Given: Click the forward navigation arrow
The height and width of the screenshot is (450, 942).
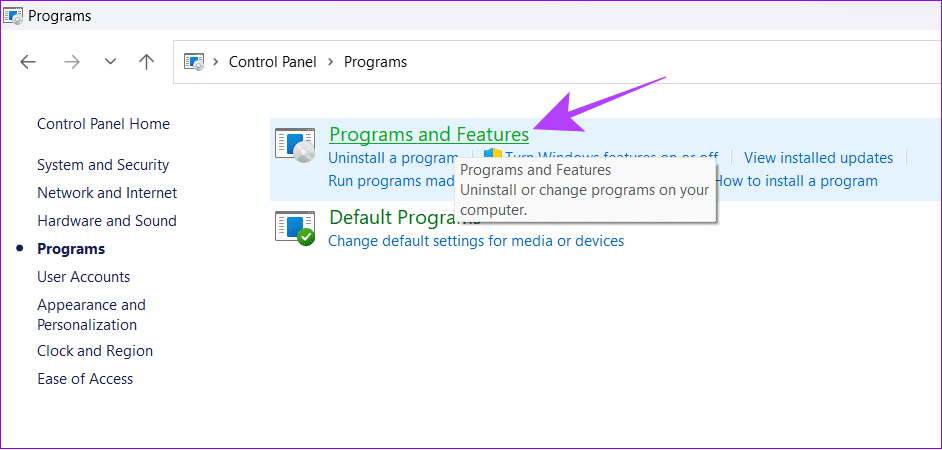Looking at the screenshot, I should (71, 62).
